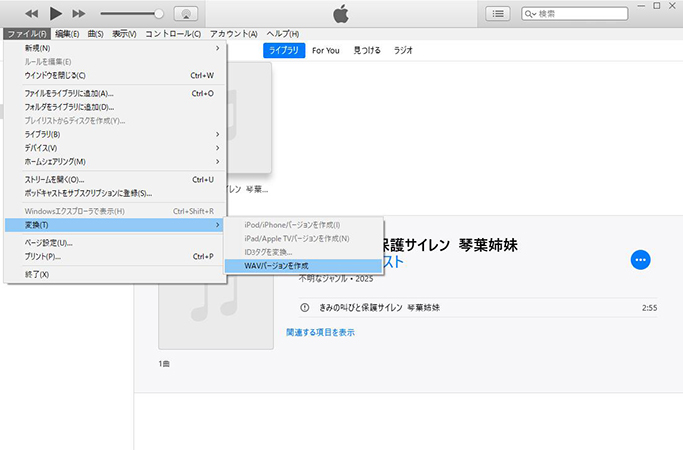Viewport: 683px width, 450px height.
Task: Click the Play button
Action: pos(55,14)
